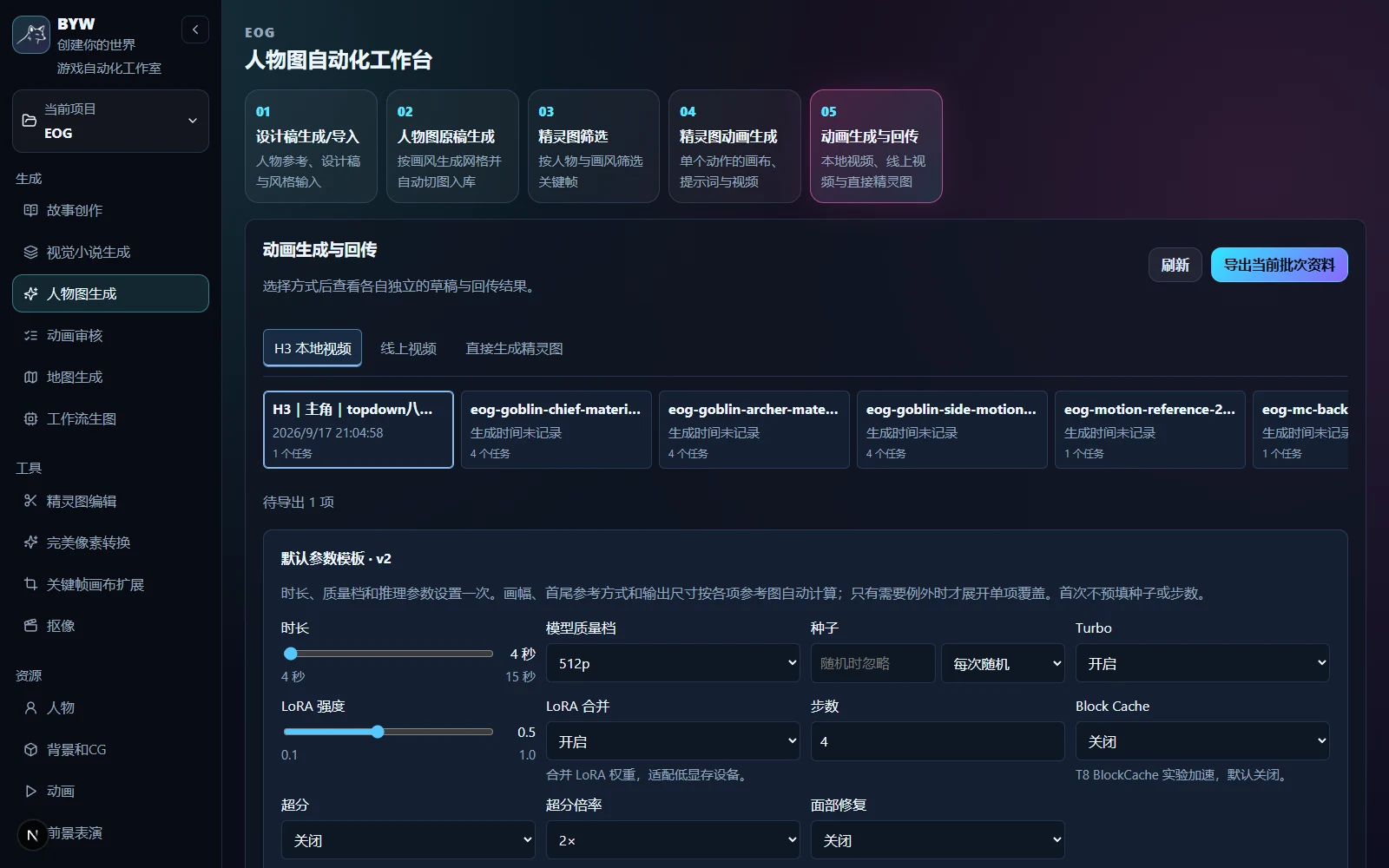The width and height of the screenshot is (1389, 868).
Task: Click the 人物 person icon under 资源
Action: 30,707
